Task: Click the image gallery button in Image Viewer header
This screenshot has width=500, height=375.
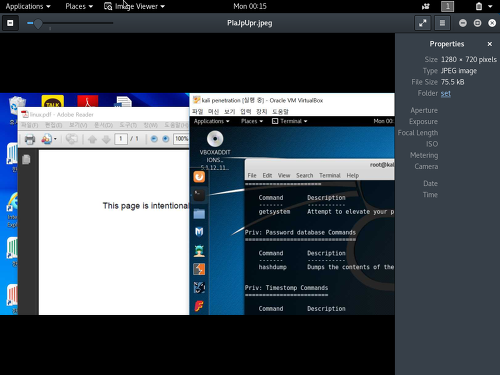Action: [10, 23]
